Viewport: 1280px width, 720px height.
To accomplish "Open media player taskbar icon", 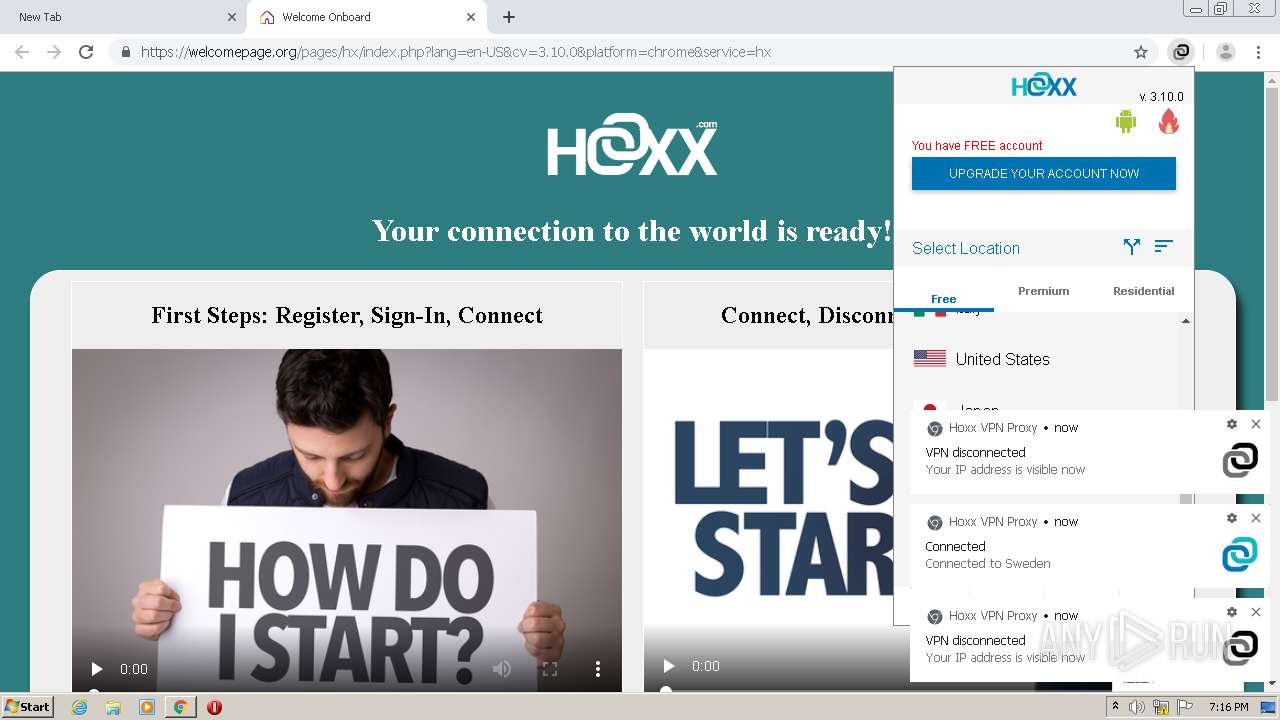I will (147, 707).
